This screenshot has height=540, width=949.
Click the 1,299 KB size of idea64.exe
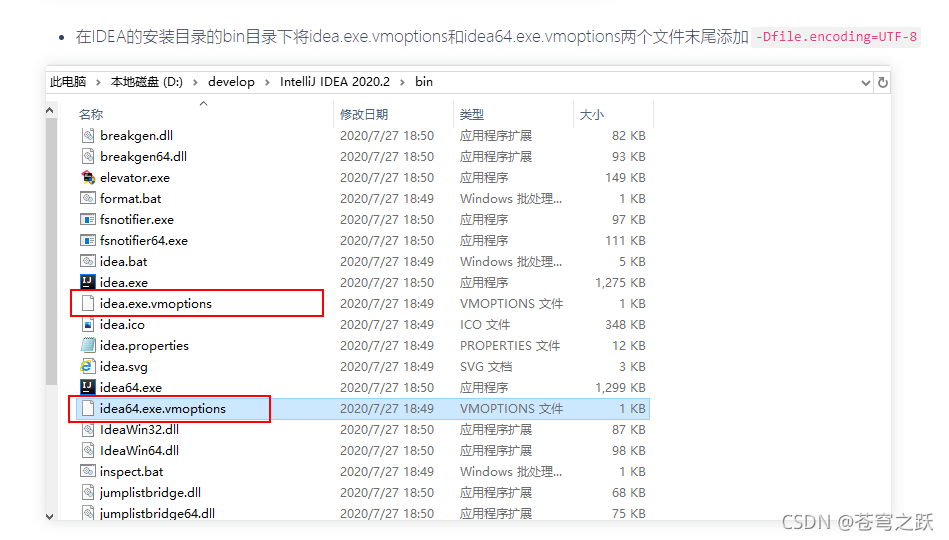pyautogui.click(x=620, y=387)
